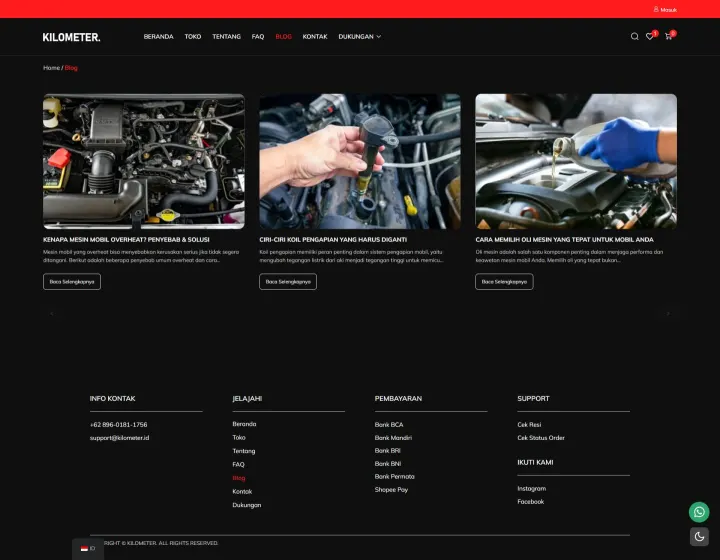Visit the Instagram link
The width and height of the screenshot is (720, 560).
532,488
